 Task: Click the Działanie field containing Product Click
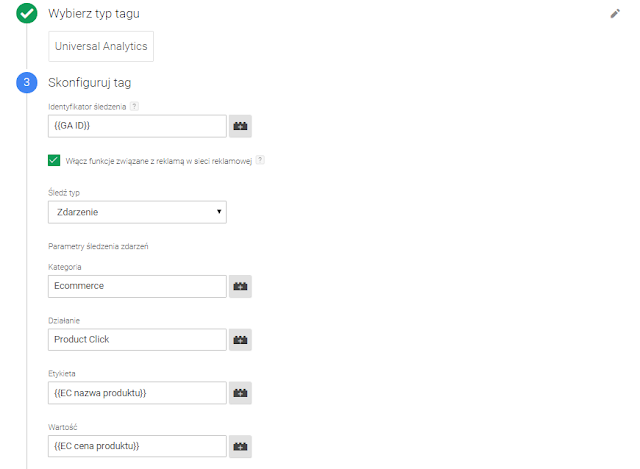click(x=137, y=339)
